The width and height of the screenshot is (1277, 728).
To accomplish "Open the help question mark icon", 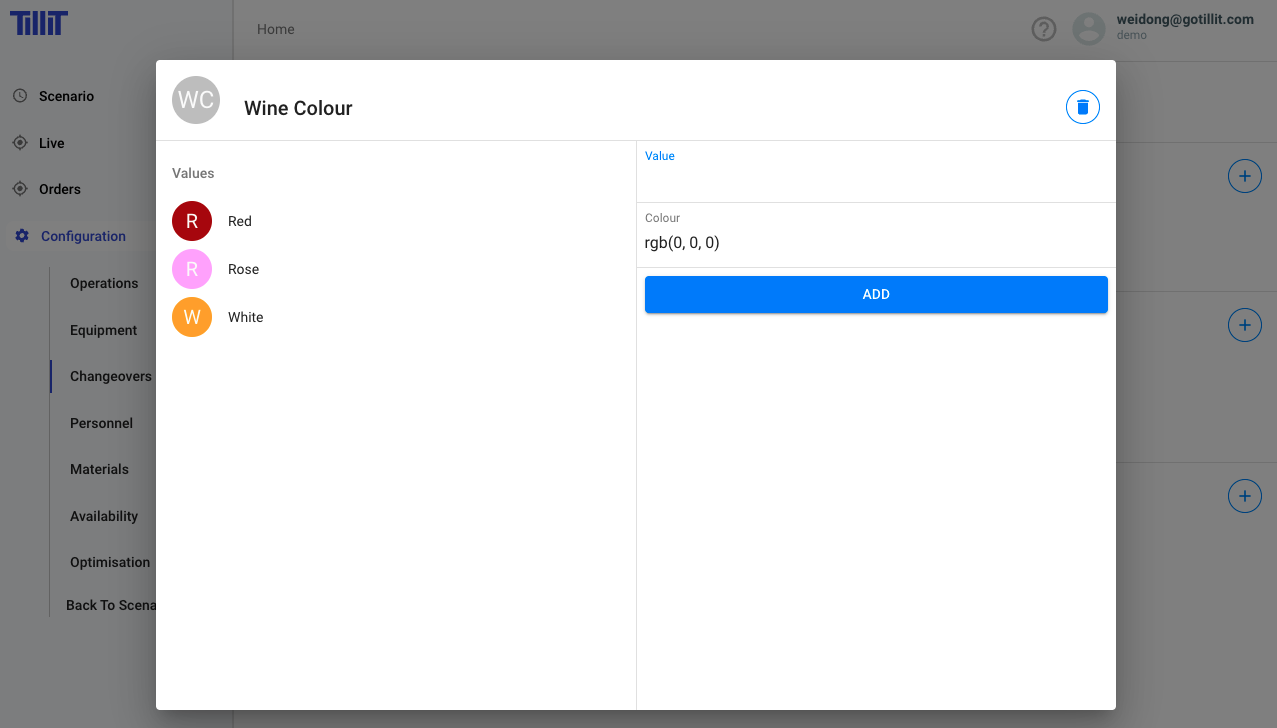I will (x=1043, y=29).
